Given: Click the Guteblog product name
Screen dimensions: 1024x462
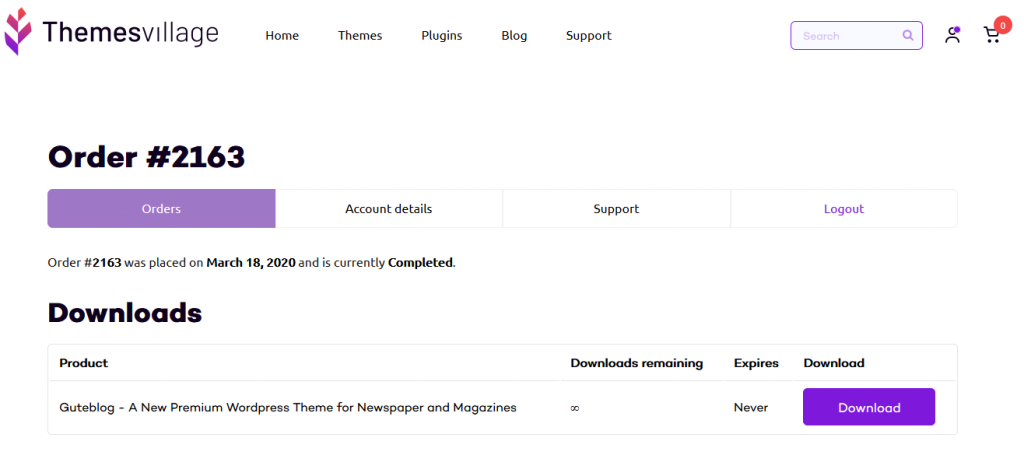Looking at the screenshot, I should coord(288,408).
